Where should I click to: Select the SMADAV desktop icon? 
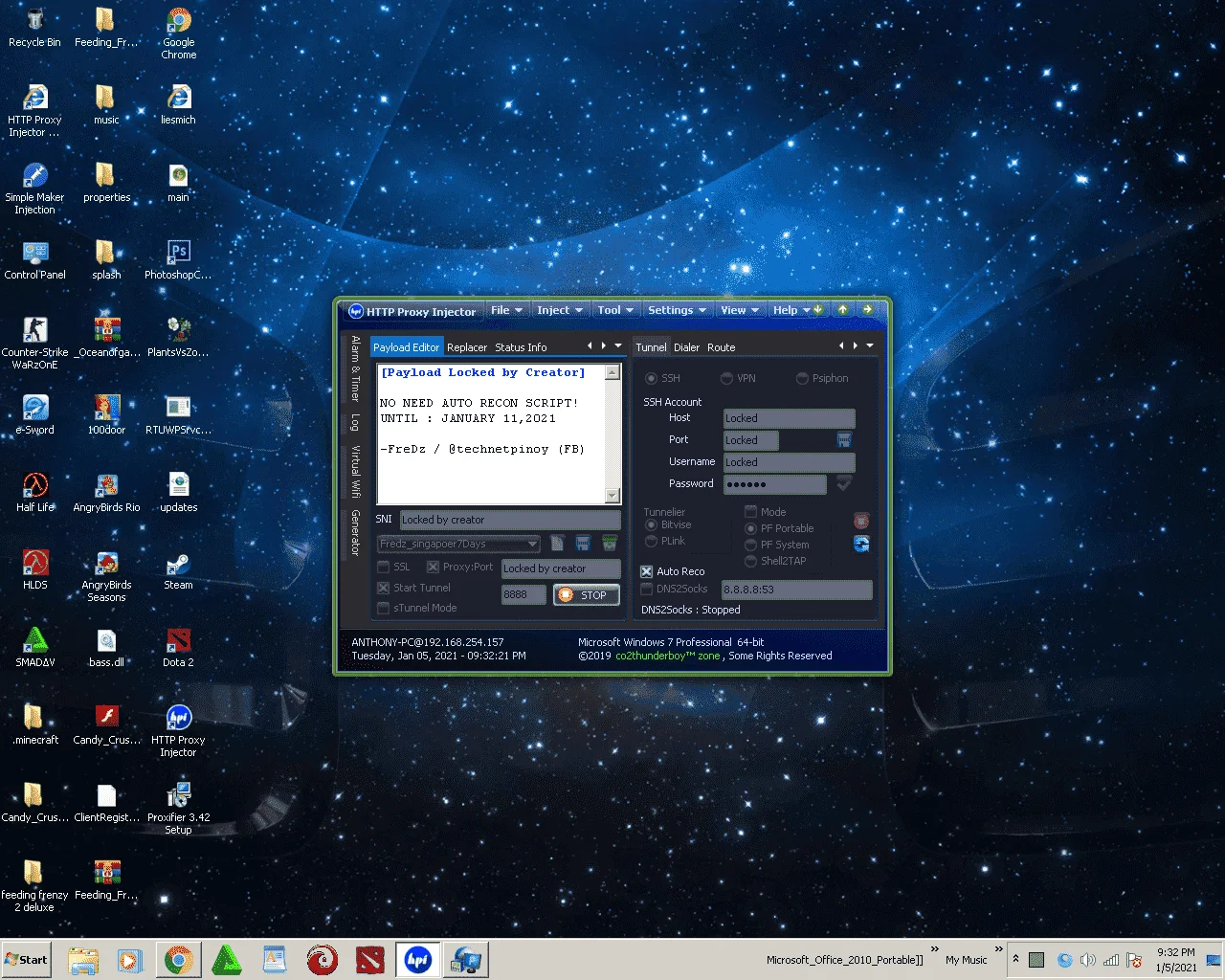35,648
